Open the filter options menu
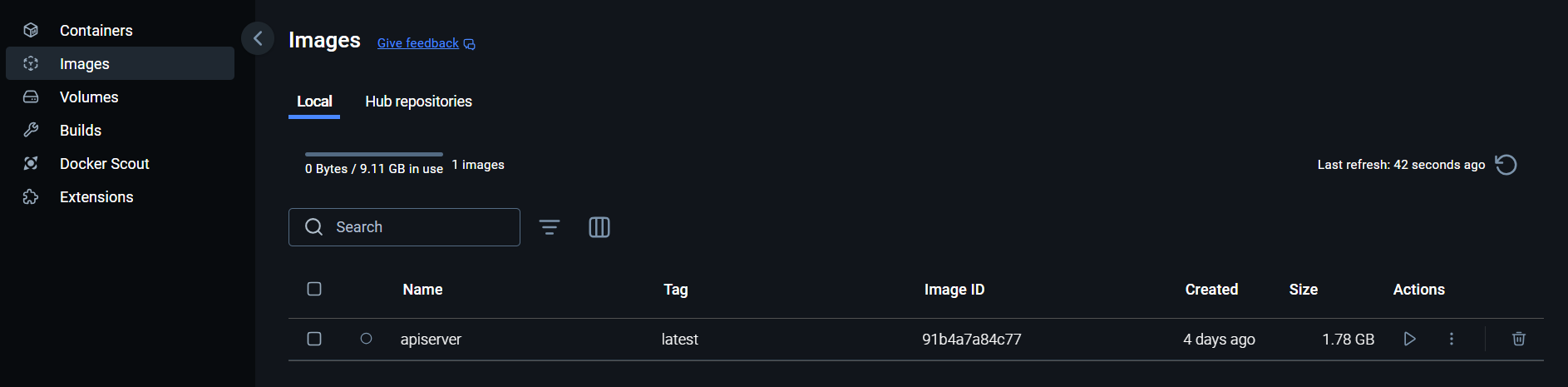This screenshot has height=387, width=1568. point(550,227)
